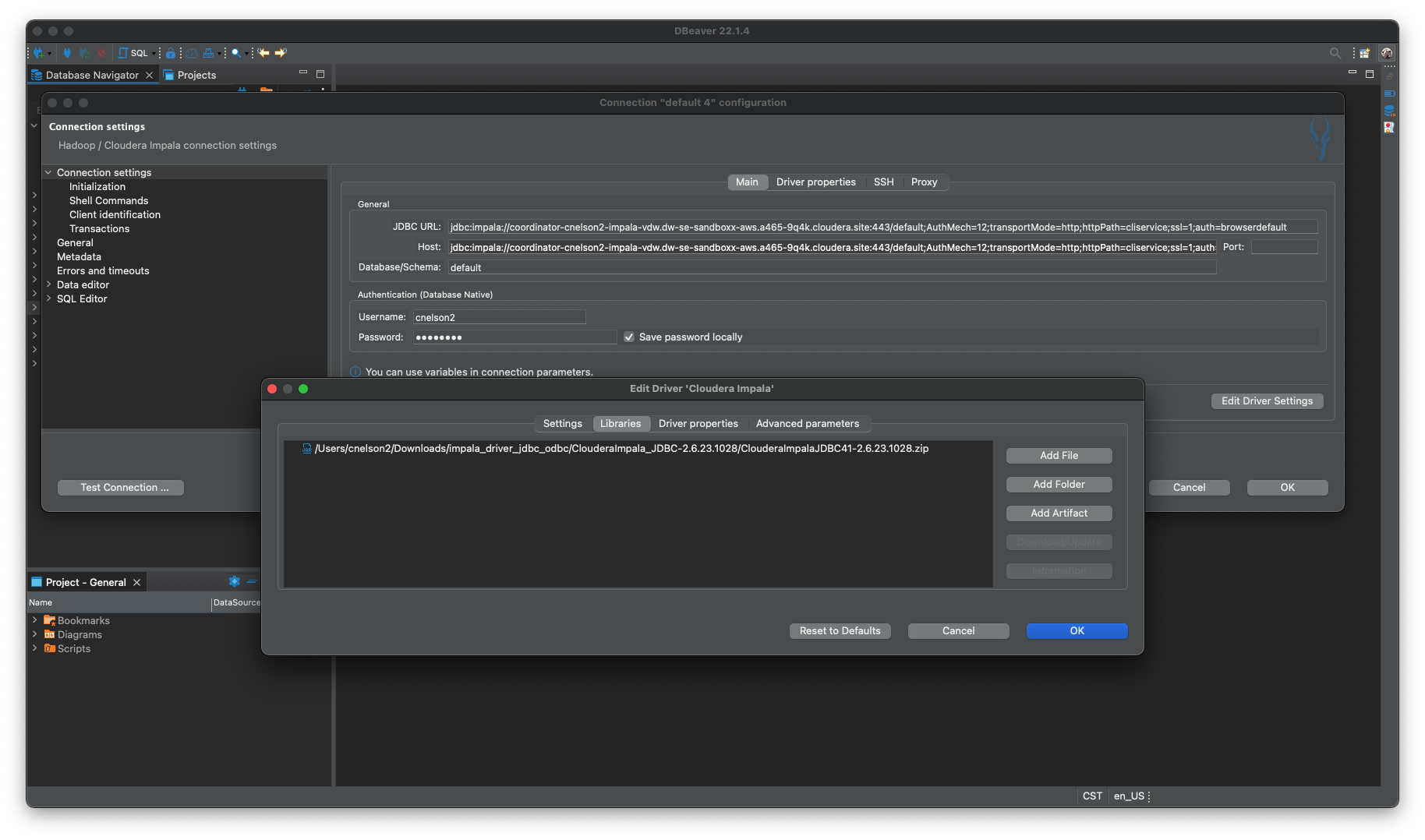1425x840 pixels.
Task: Switch to SSH tab in connection configuration
Action: [x=884, y=182]
